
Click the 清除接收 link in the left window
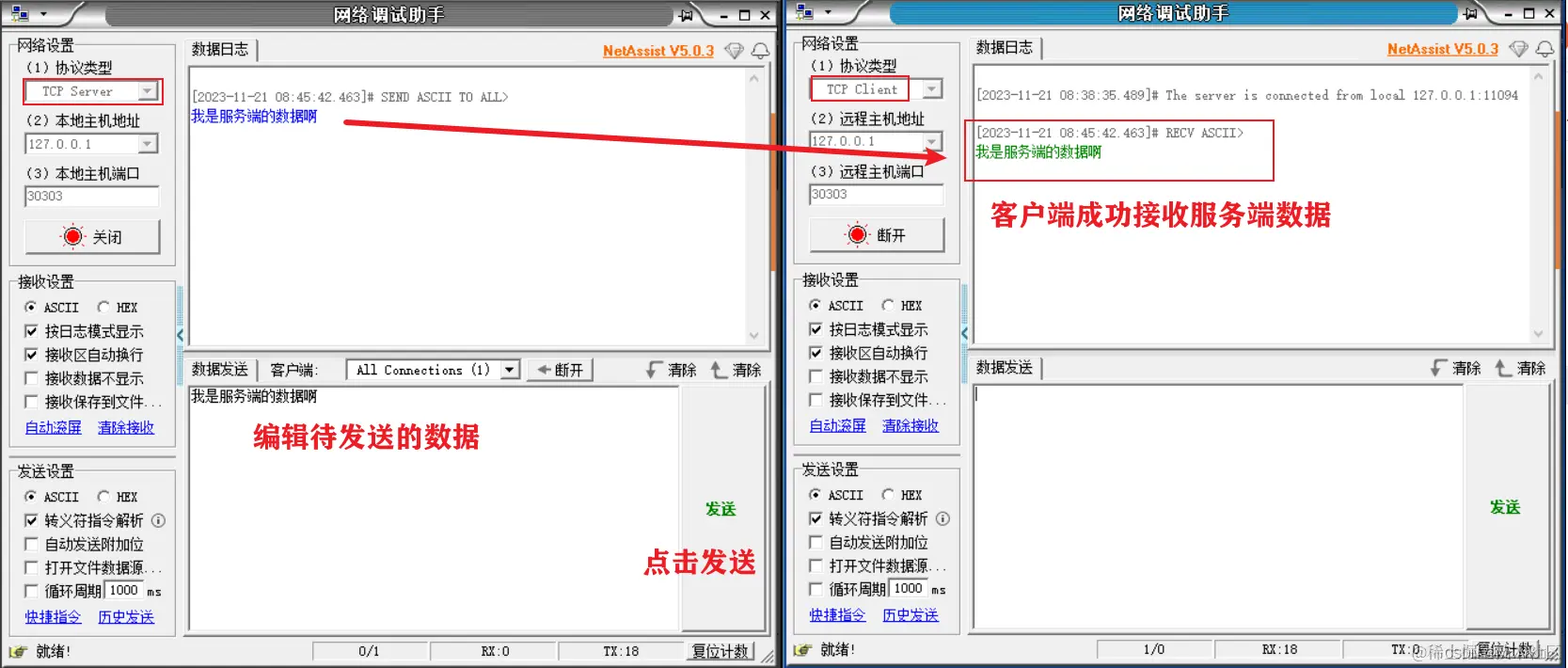(x=126, y=427)
